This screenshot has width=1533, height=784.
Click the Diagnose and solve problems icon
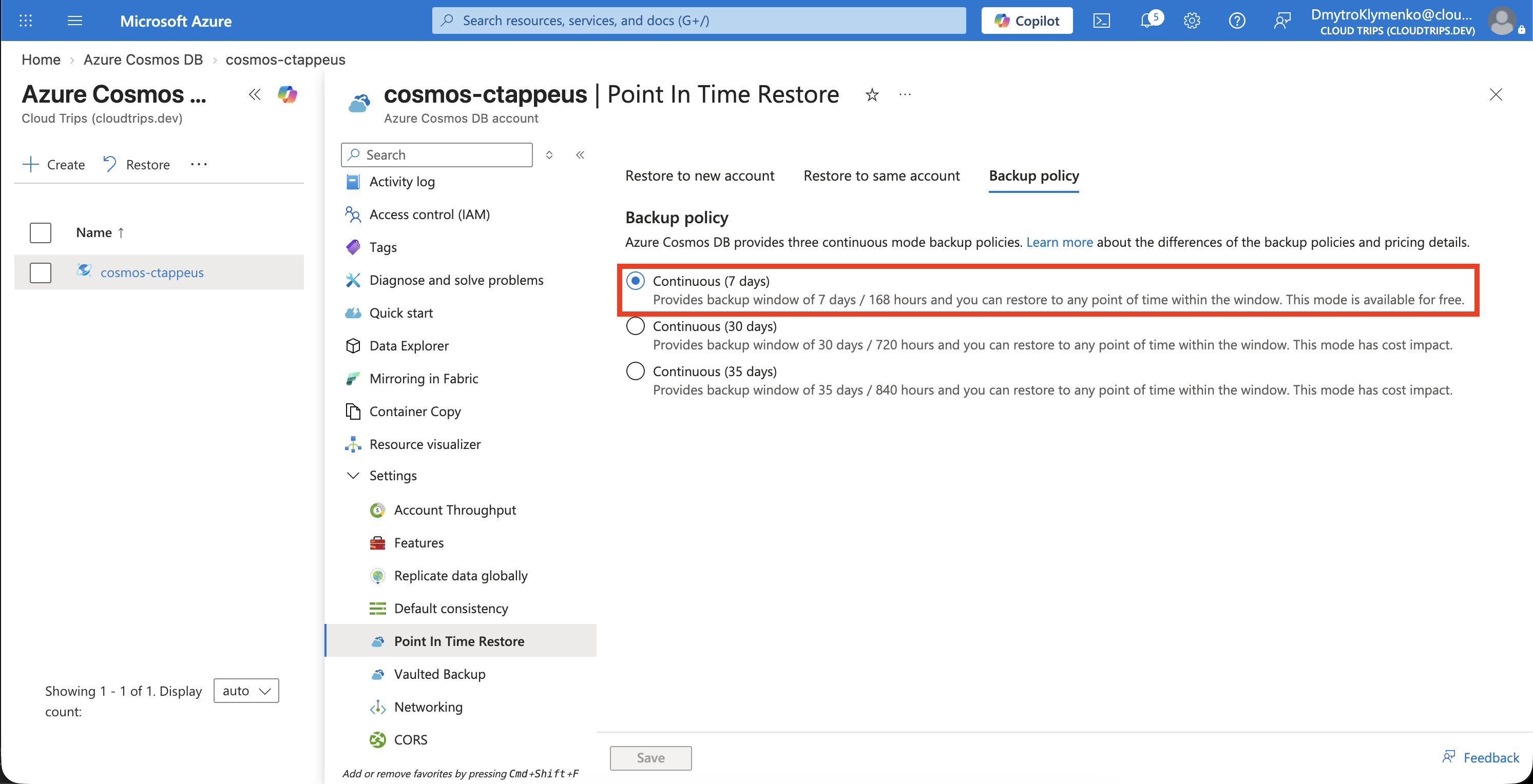[353, 280]
